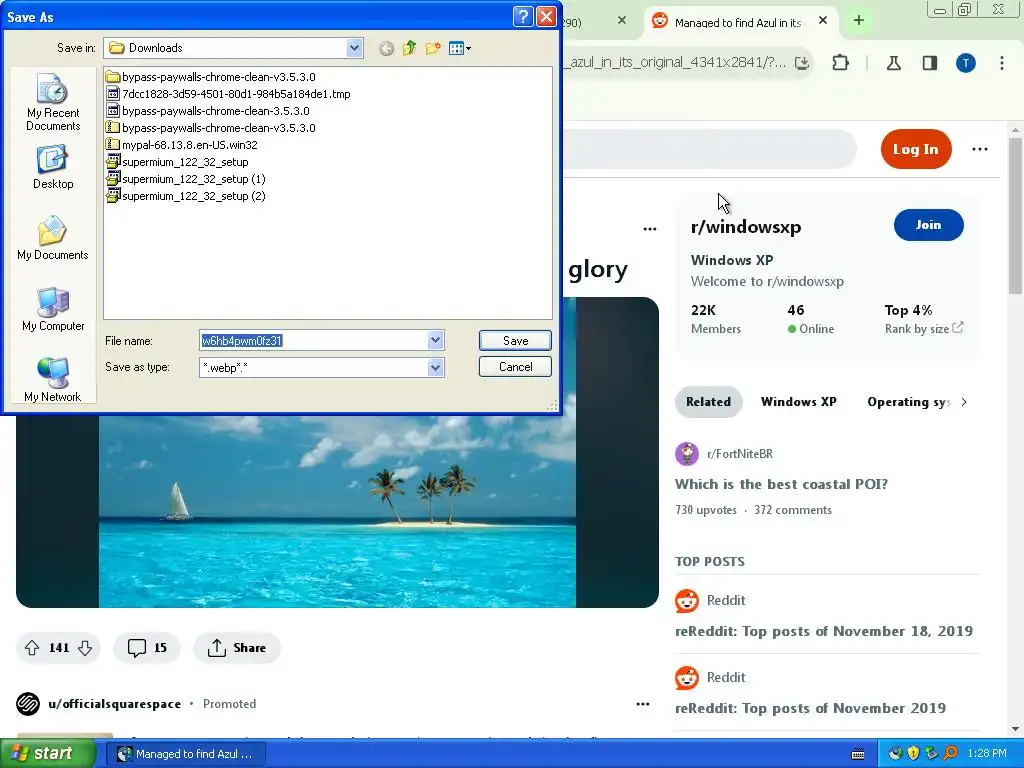Open the View menu icon in Save As
Screen dimensions: 1024x768
pos(460,48)
